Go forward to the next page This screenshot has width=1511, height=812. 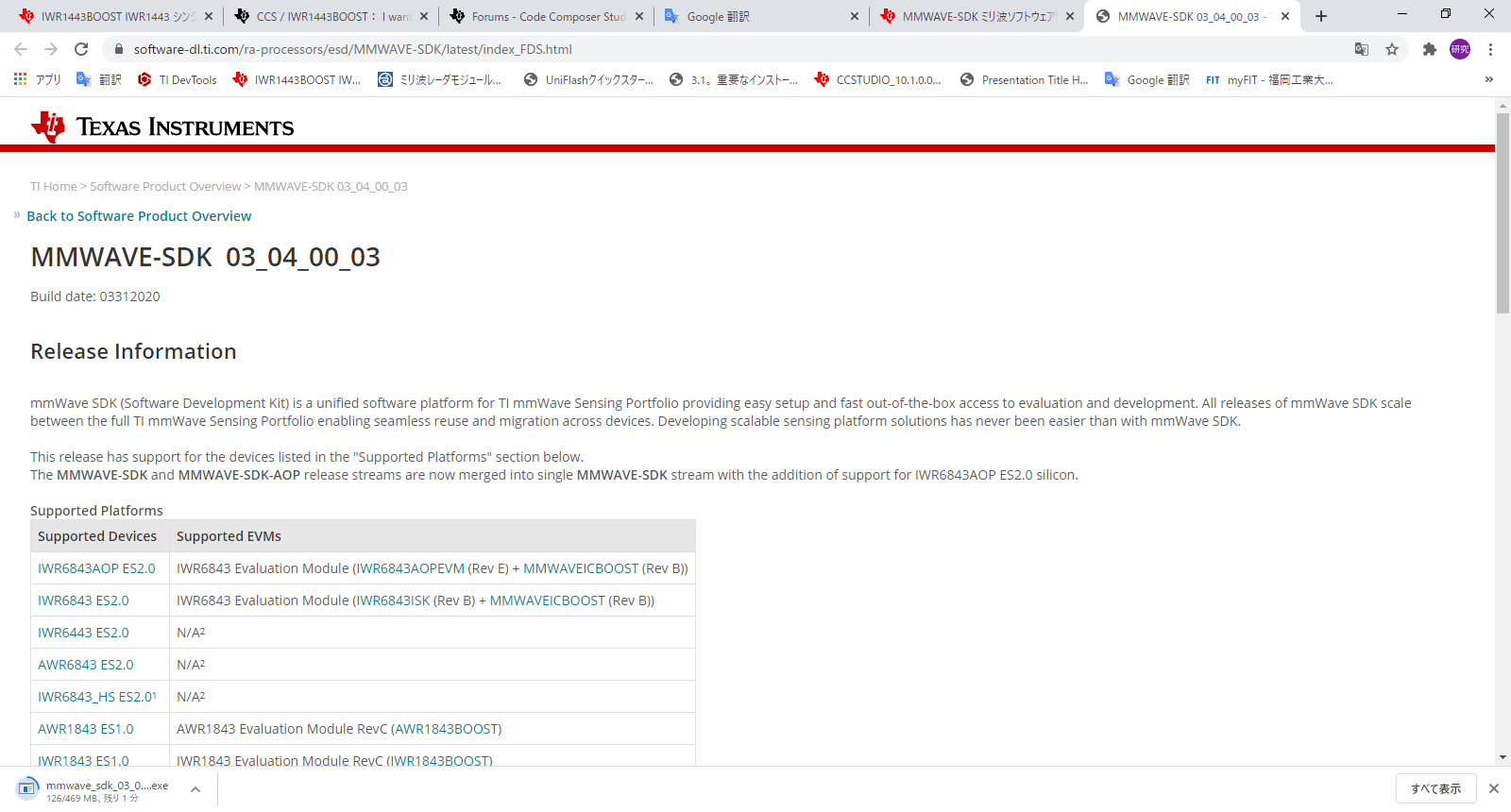point(51,49)
